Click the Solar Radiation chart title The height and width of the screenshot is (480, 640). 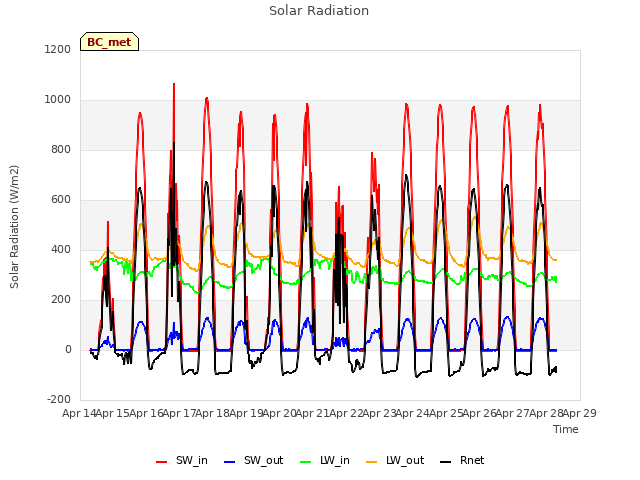319,11
